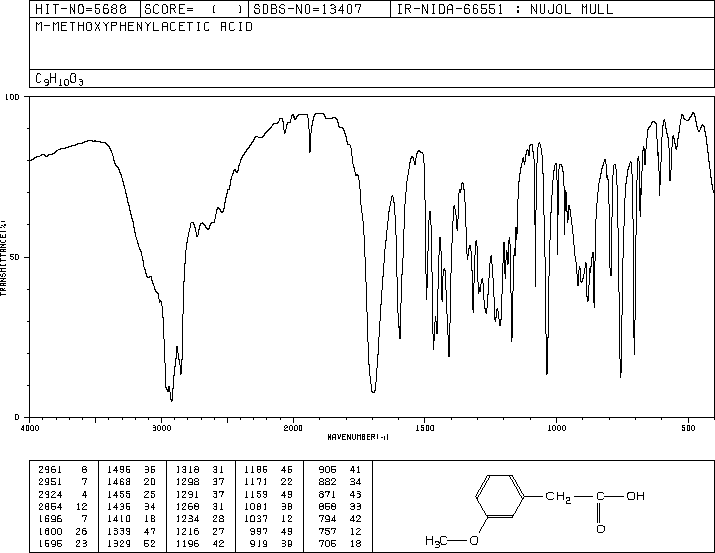The height and width of the screenshot is (553, 715).
Task: Click the 3000 wavenumber axis label
Action: (x=161, y=428)
